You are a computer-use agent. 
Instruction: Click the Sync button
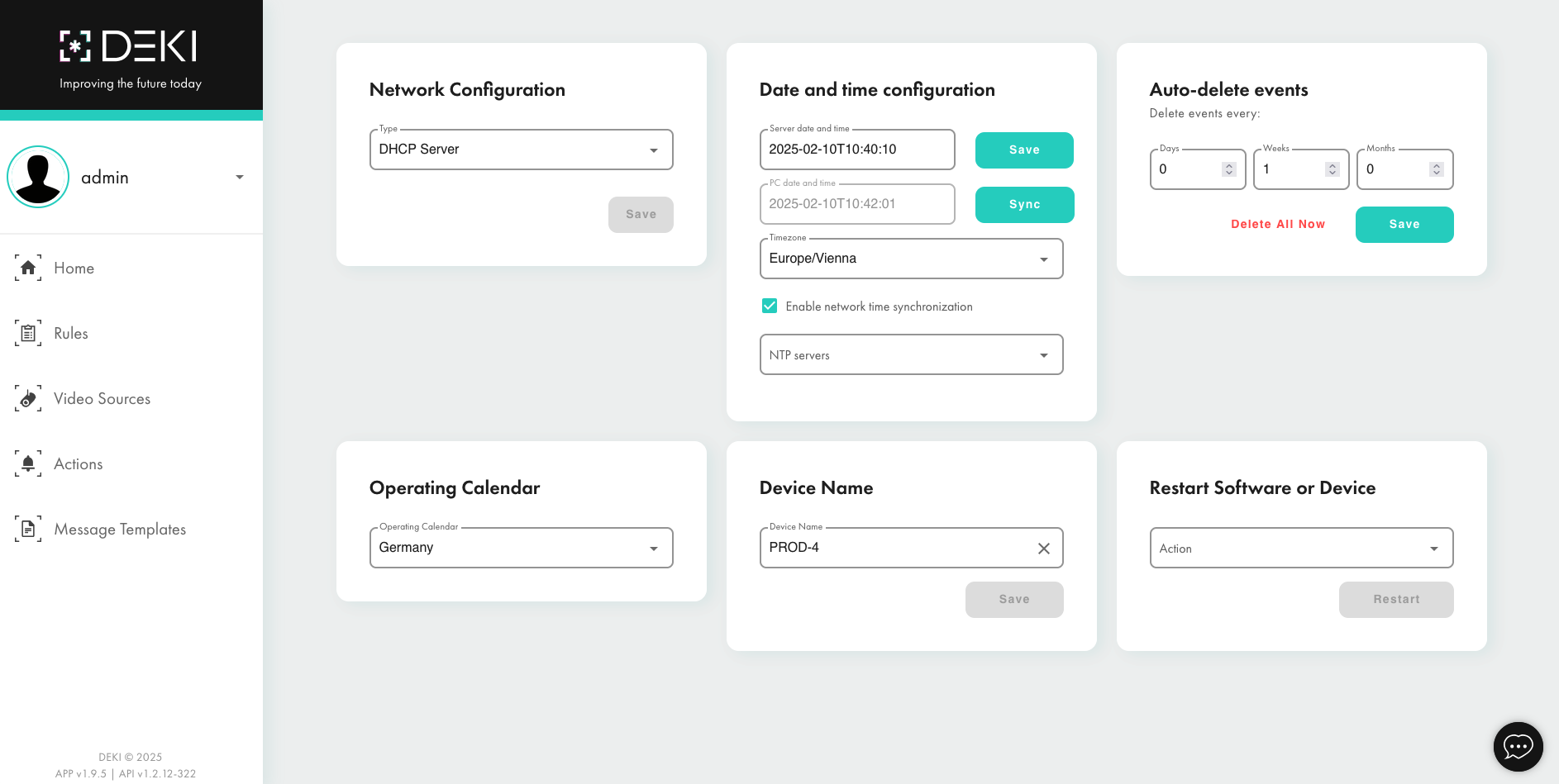[x=1024, y=205]
